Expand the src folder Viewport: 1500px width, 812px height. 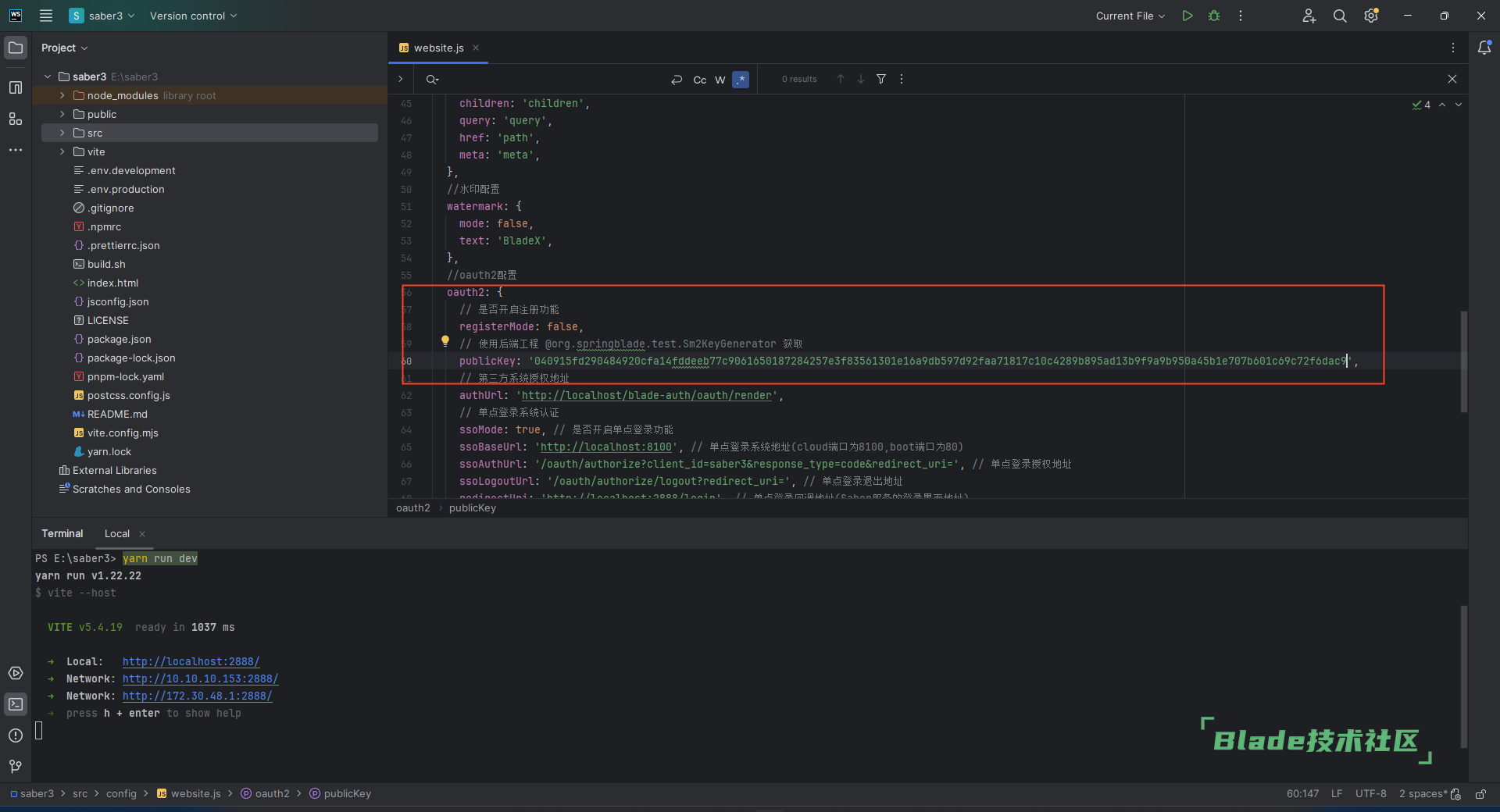coord(62,133)
